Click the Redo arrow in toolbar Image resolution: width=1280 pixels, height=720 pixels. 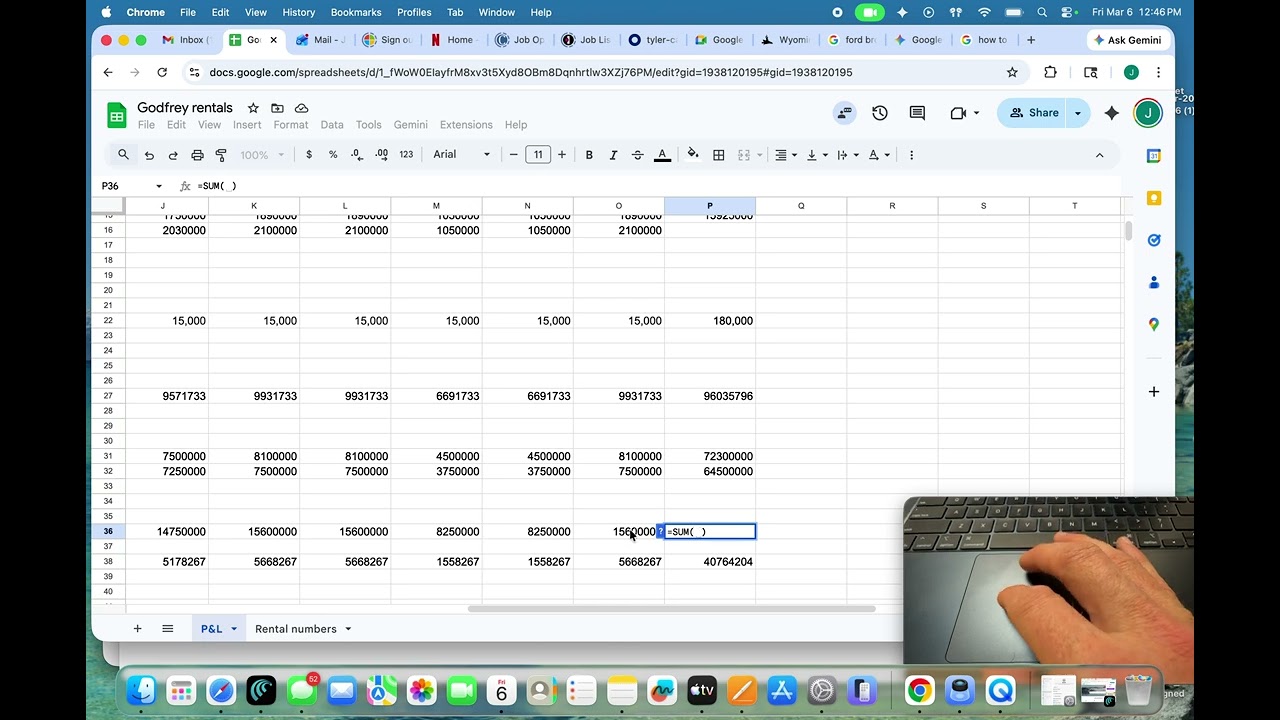[x=173, y=155]
